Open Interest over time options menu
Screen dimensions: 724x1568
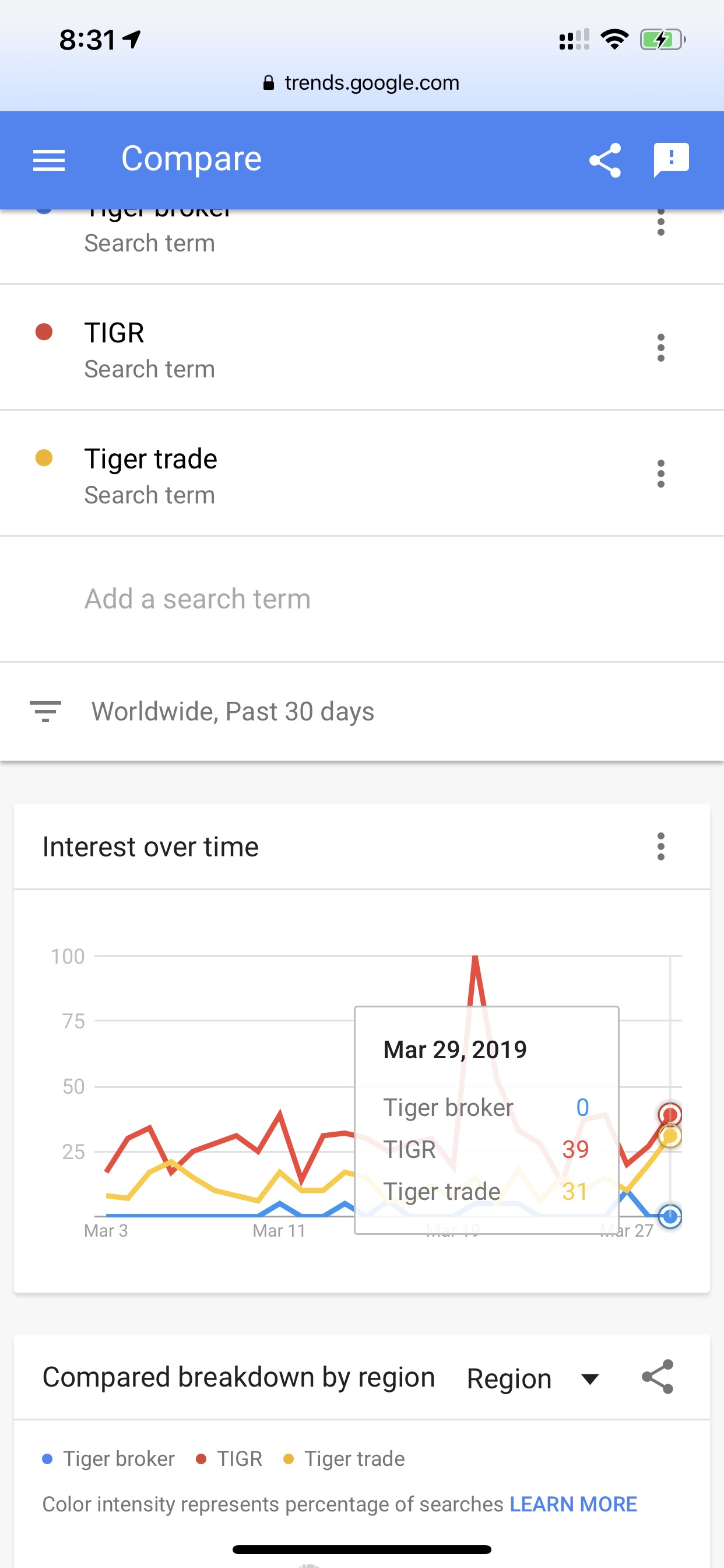tap(660, 846)
